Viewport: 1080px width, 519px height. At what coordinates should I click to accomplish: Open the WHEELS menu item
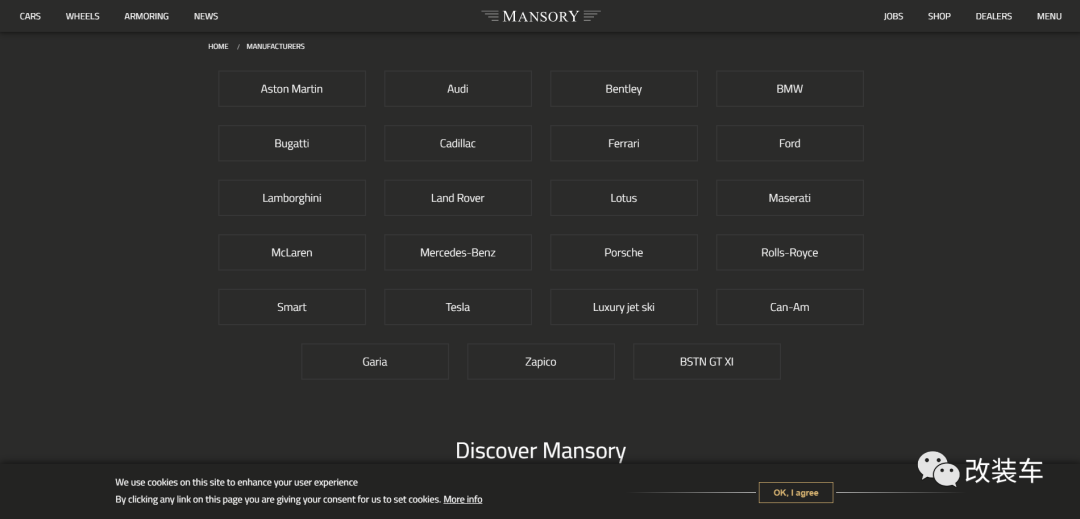[83, 17]
